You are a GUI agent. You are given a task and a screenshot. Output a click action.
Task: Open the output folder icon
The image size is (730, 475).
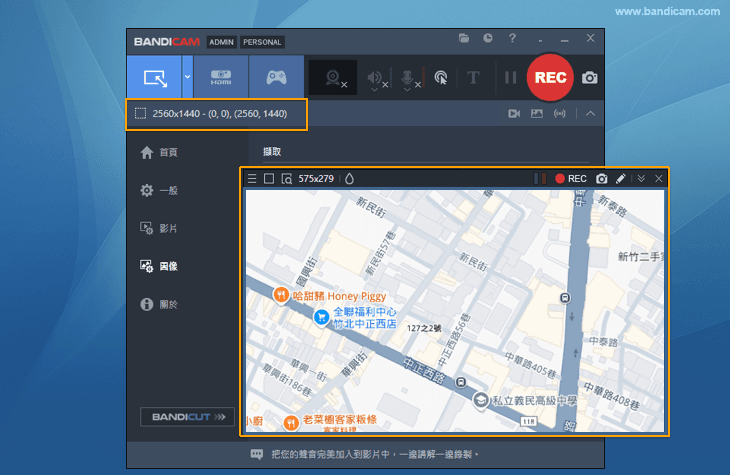pyautogui.click(x=464, y=38)
